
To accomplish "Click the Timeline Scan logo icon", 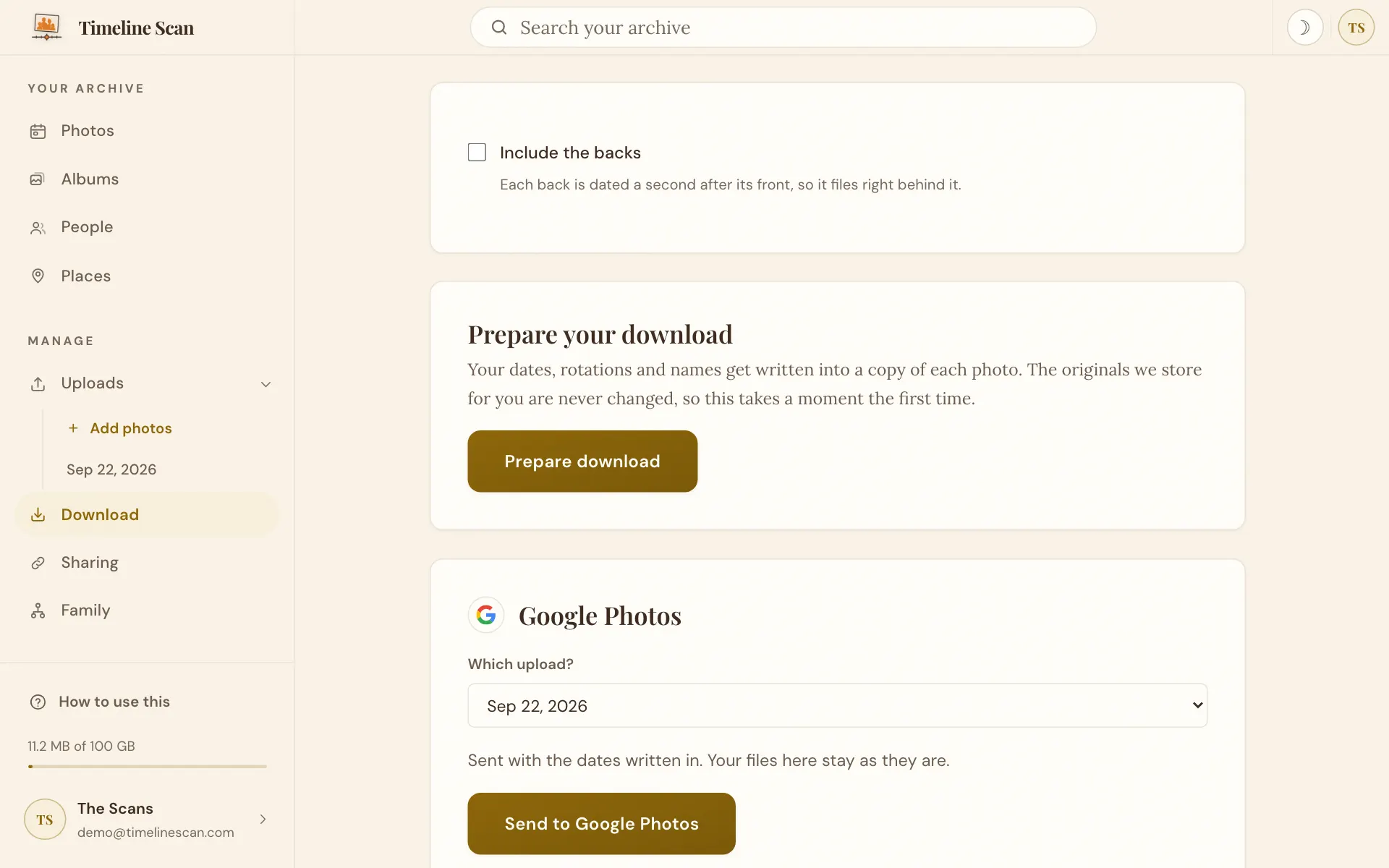I will tap(46, 27).
